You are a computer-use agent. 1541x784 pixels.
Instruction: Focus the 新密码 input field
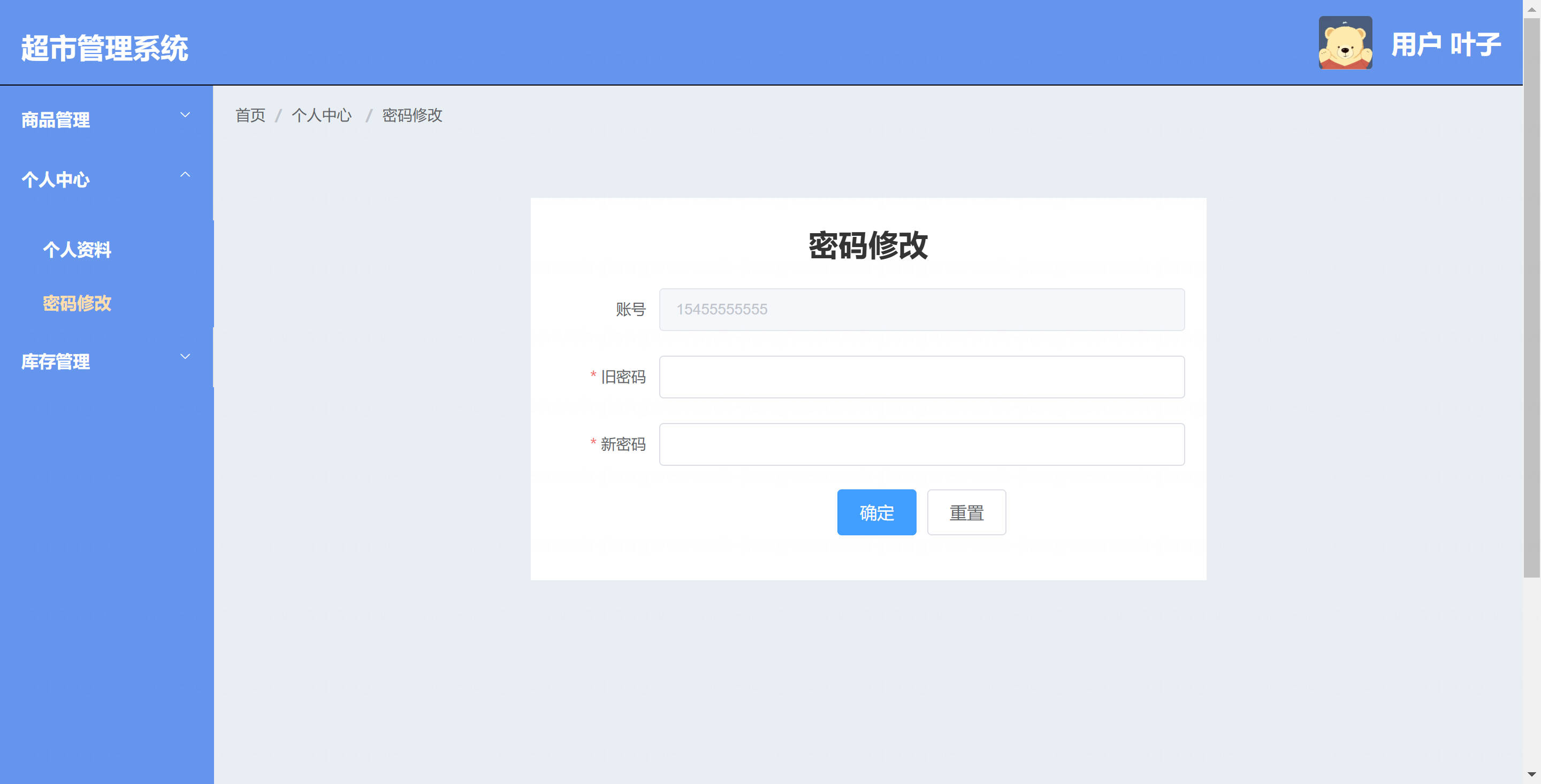tap(921, 444)
